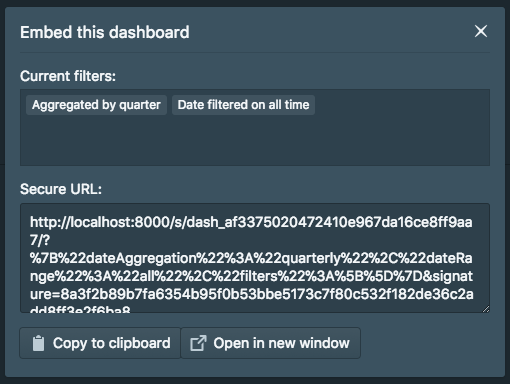Image resolution: width=510 pixels, height=384 pixels.
Task: Click the resize grip of the Secure URL box
Action: 486,309
